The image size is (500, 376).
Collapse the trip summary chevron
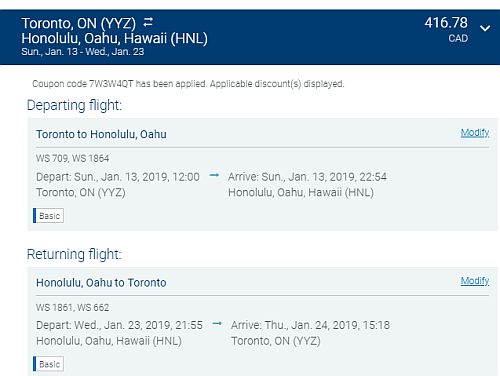[x=485, y=28]
